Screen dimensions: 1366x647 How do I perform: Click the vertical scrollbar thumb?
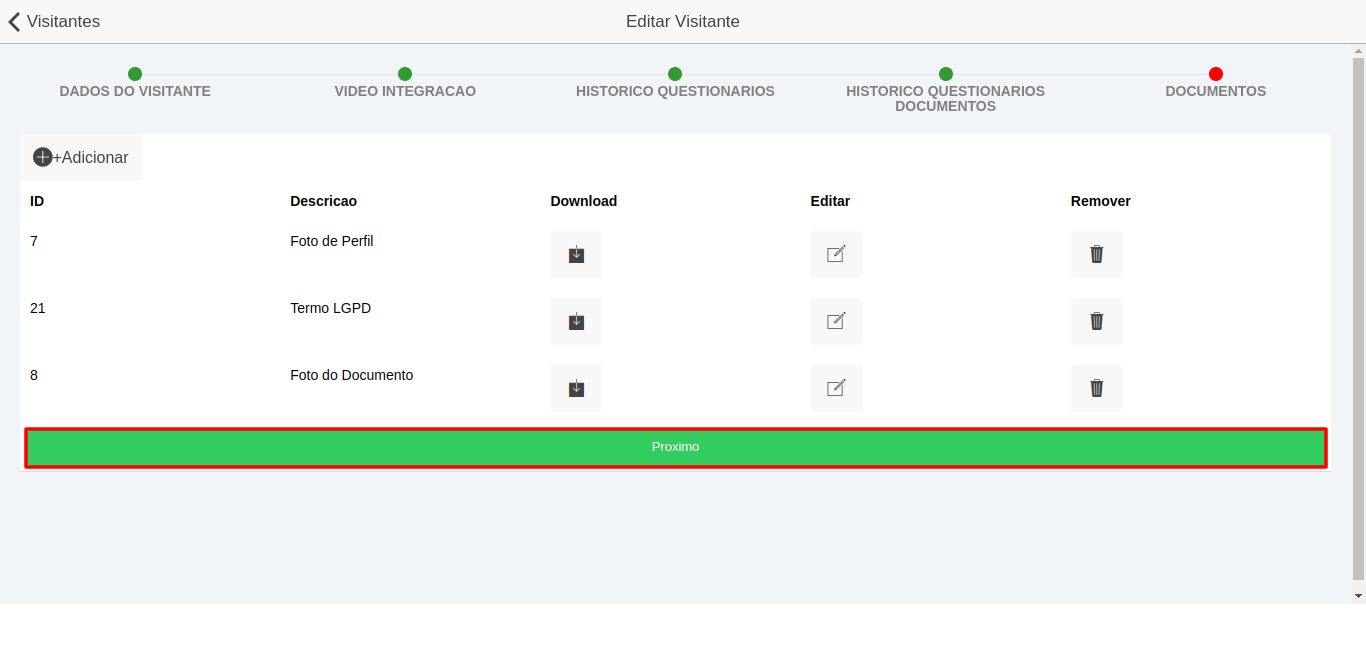1358,320
